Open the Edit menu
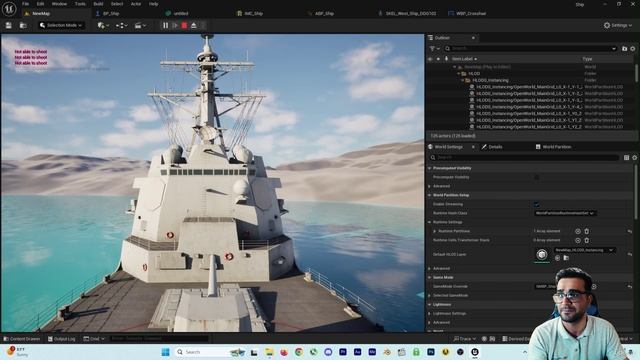The width and height of the screenshot is (640, 360). 40,4
